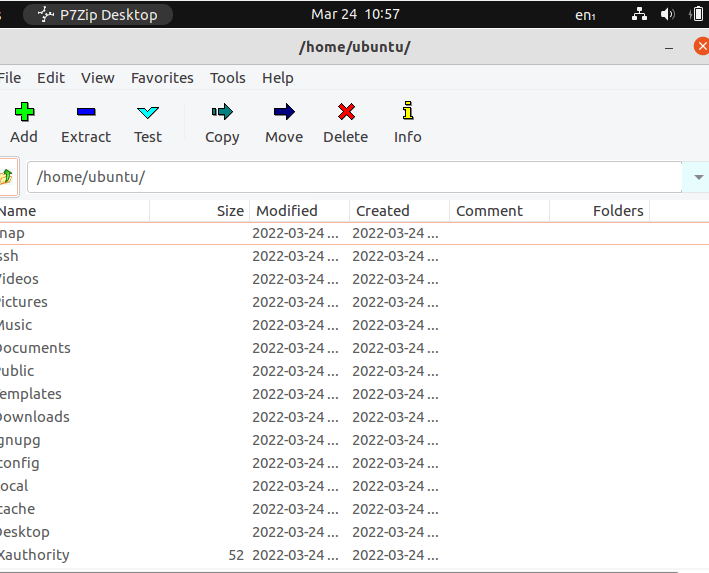The height and width of the screenshot is (573, 709).
Task: Open the Edit menu
Action: (51, 78)
